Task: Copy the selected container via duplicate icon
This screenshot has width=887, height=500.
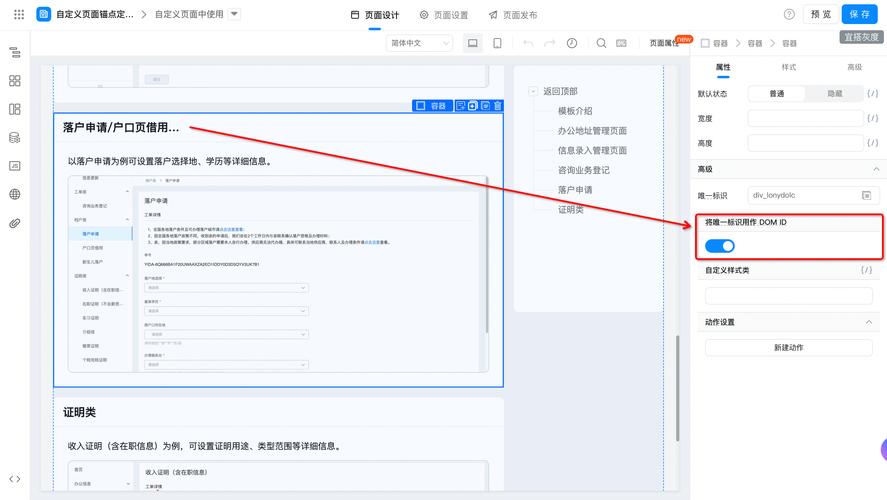Action: click(x=473, y=106)
